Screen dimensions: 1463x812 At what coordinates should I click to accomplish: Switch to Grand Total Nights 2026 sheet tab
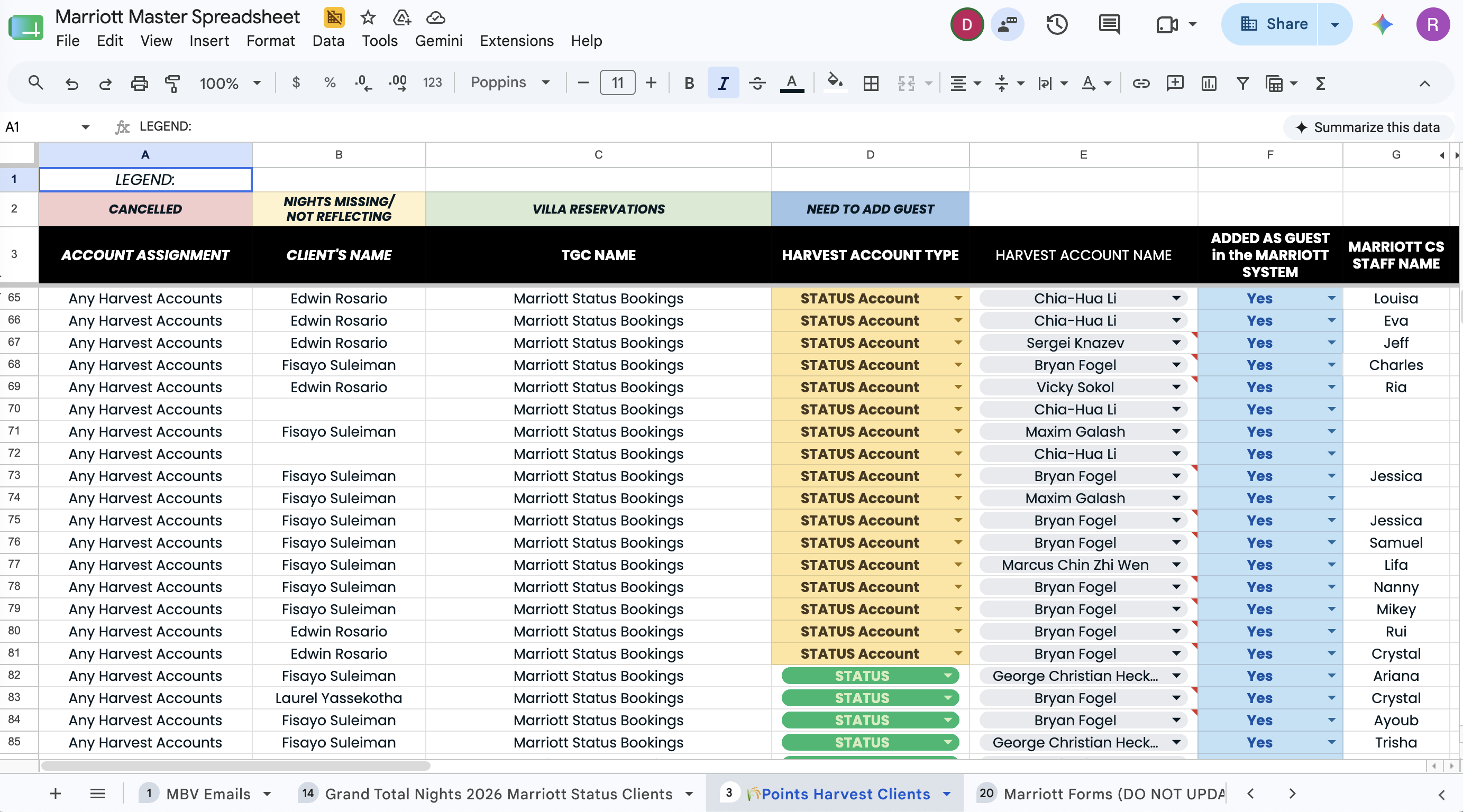pos(498,794)
